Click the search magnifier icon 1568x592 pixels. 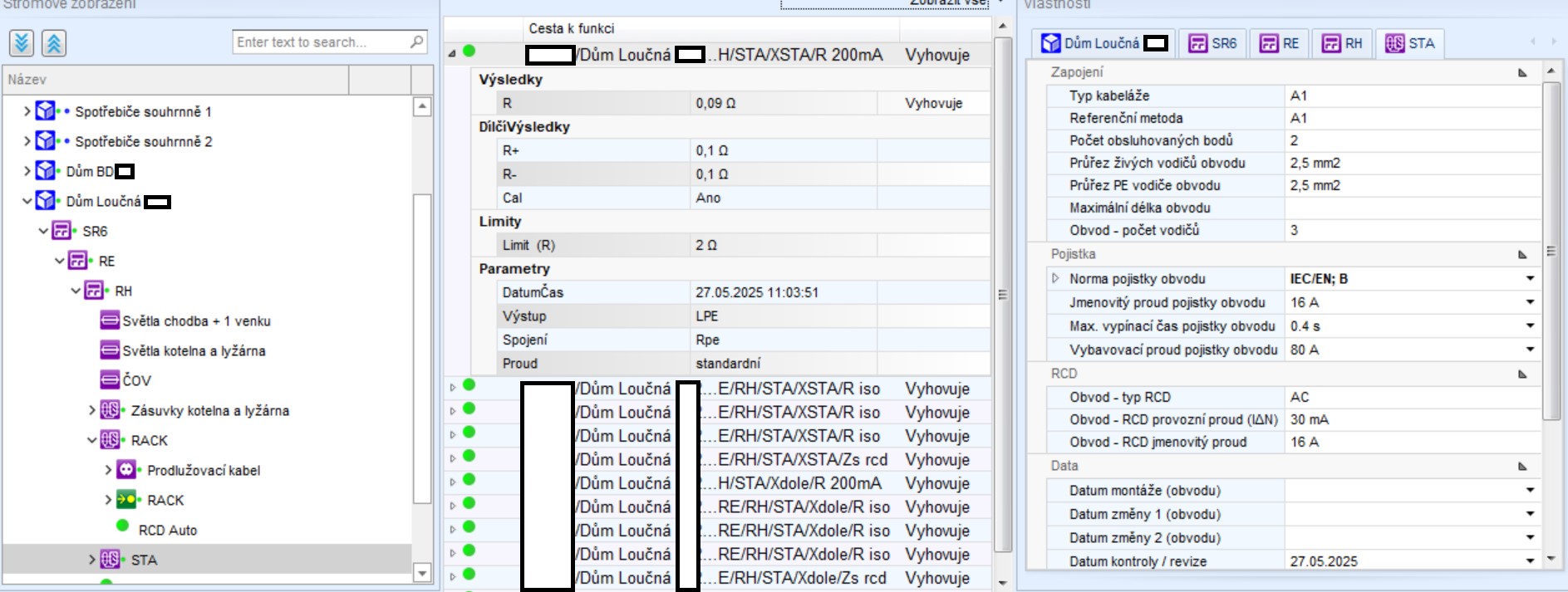(417, 42)
